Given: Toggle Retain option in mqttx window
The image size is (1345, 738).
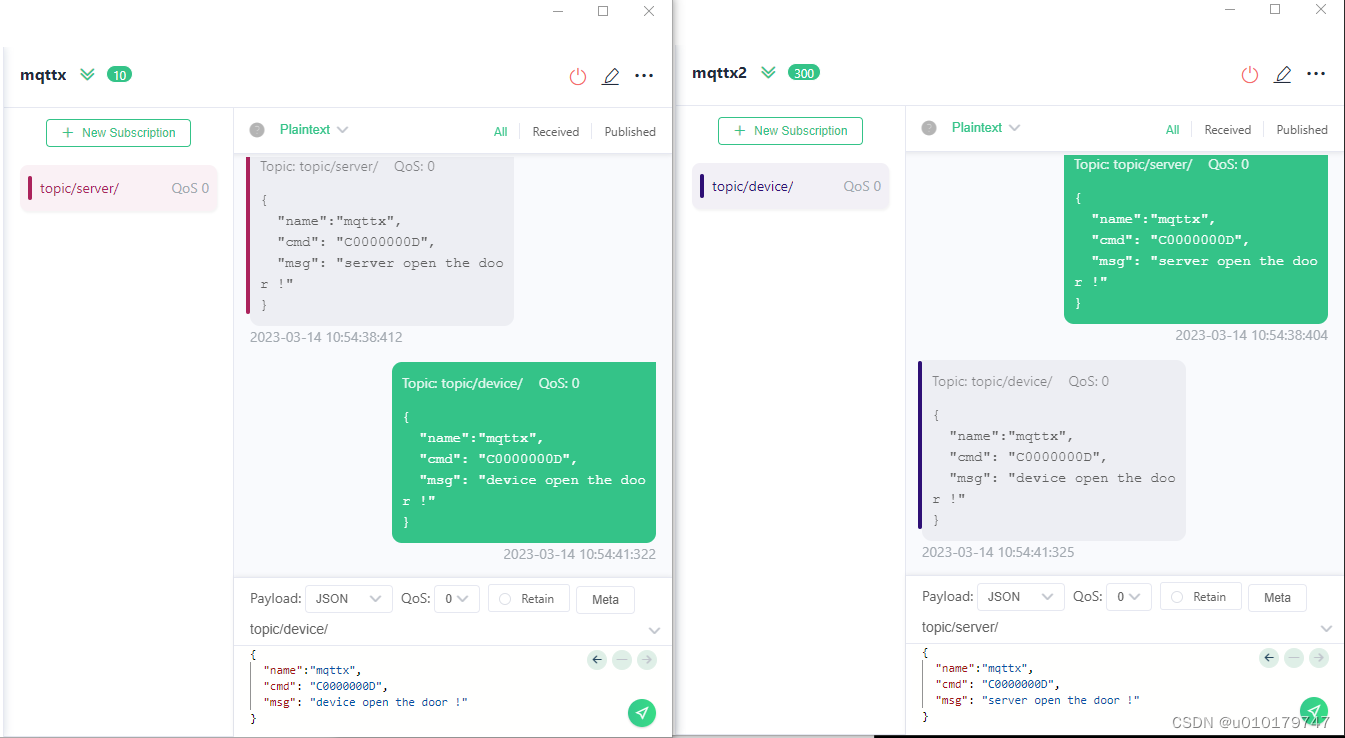Looking at the screenshot, I should 529,599.
